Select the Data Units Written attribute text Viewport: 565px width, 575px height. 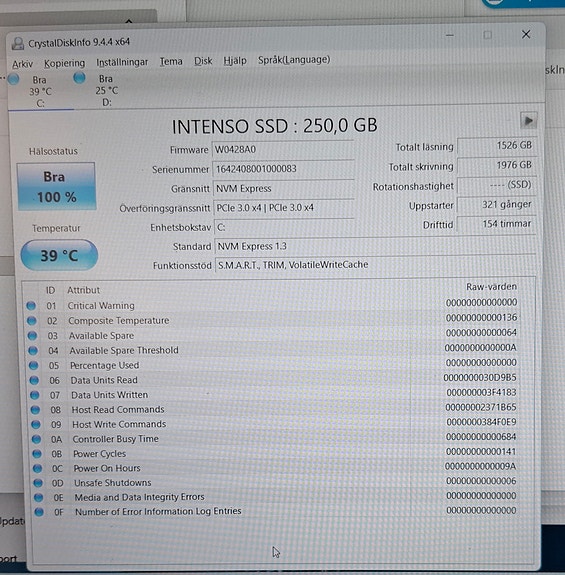point(109,395)
